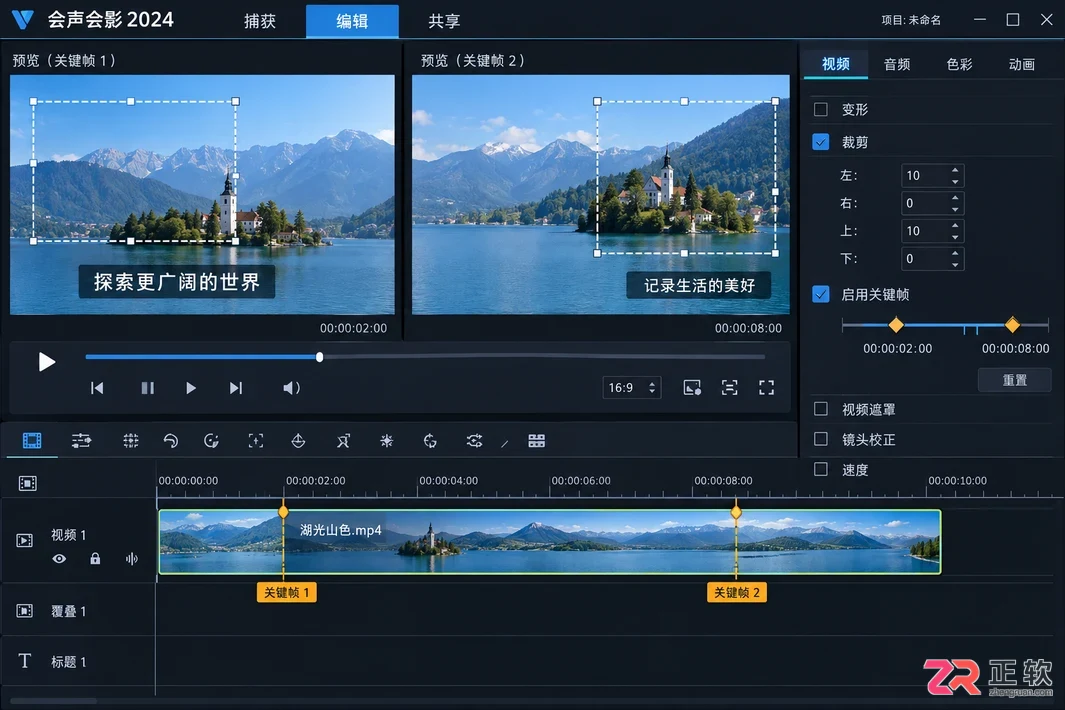Click the track icon above 视频 1 header

click(28, 483)
